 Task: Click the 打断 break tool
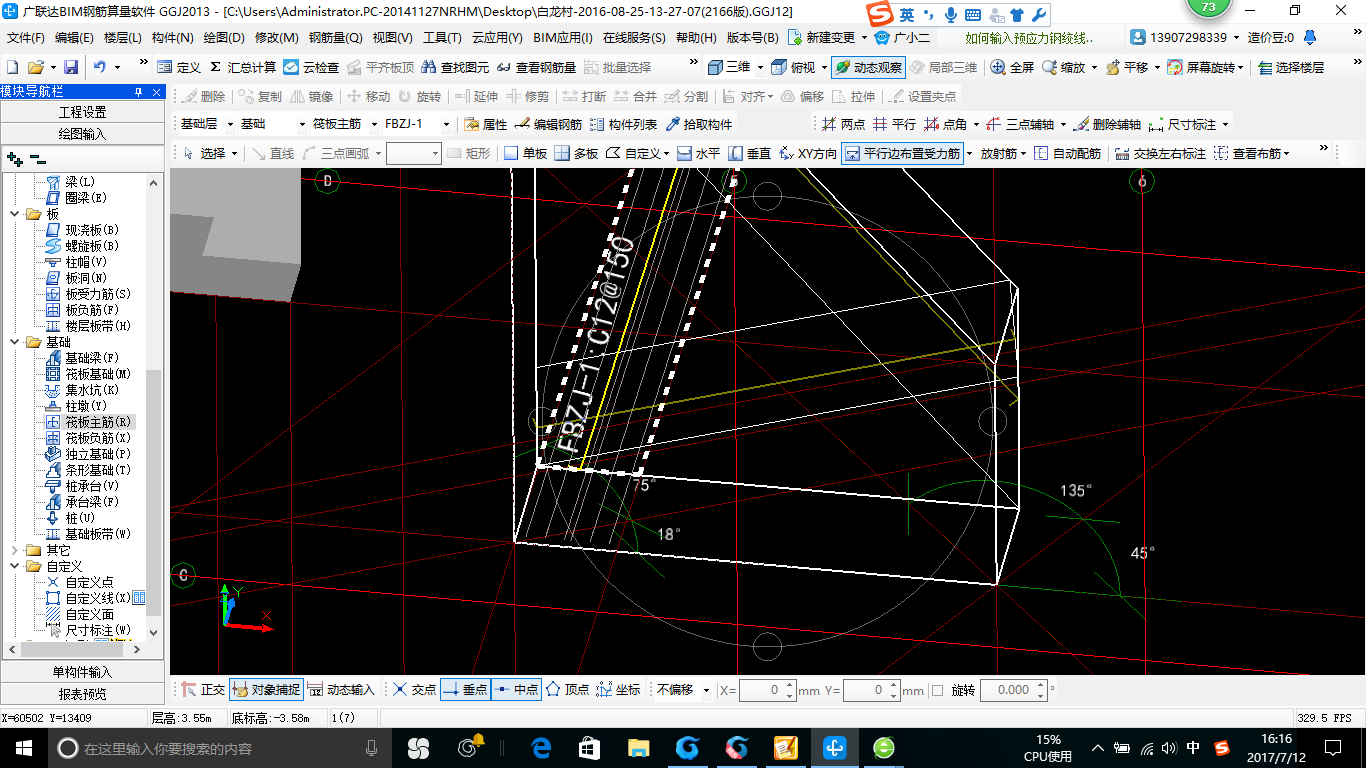pos(584,96)
